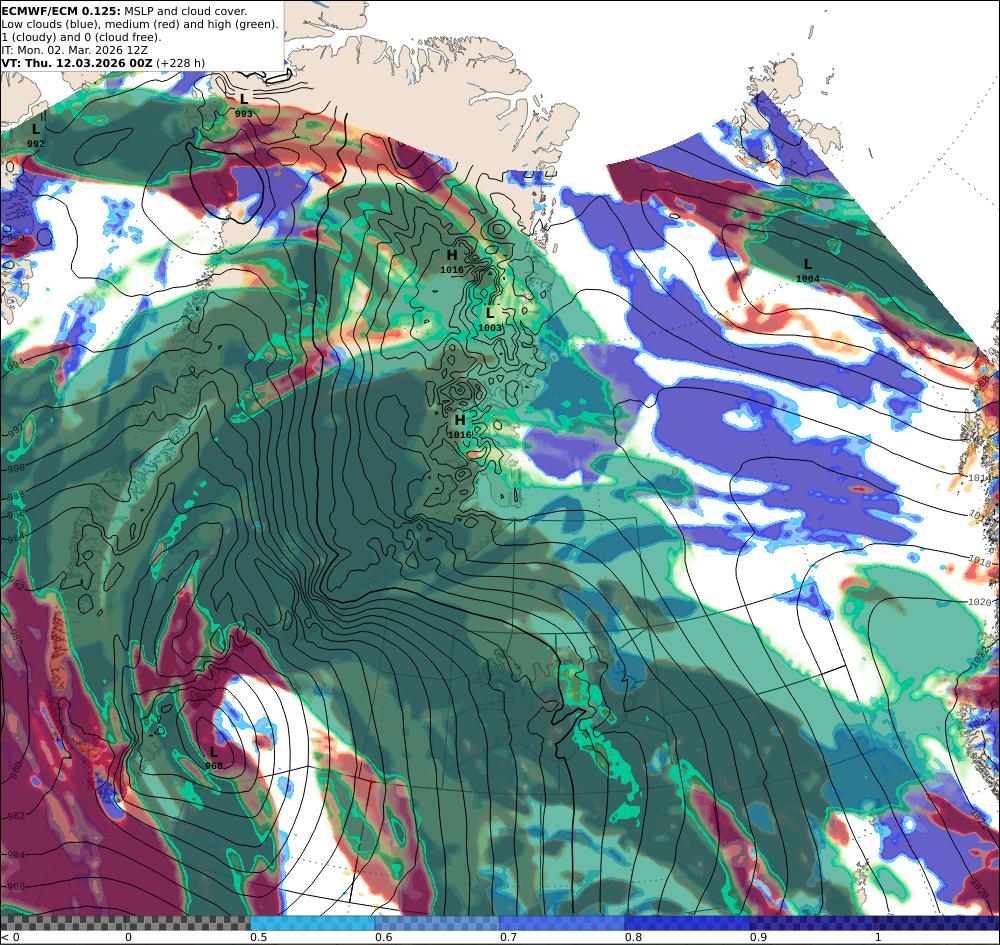This screenshot has width=1000, height=945.
Task: Click the "IT: Mon. 02. Mar. 2026 12Z" line
Action: (75, 50)
